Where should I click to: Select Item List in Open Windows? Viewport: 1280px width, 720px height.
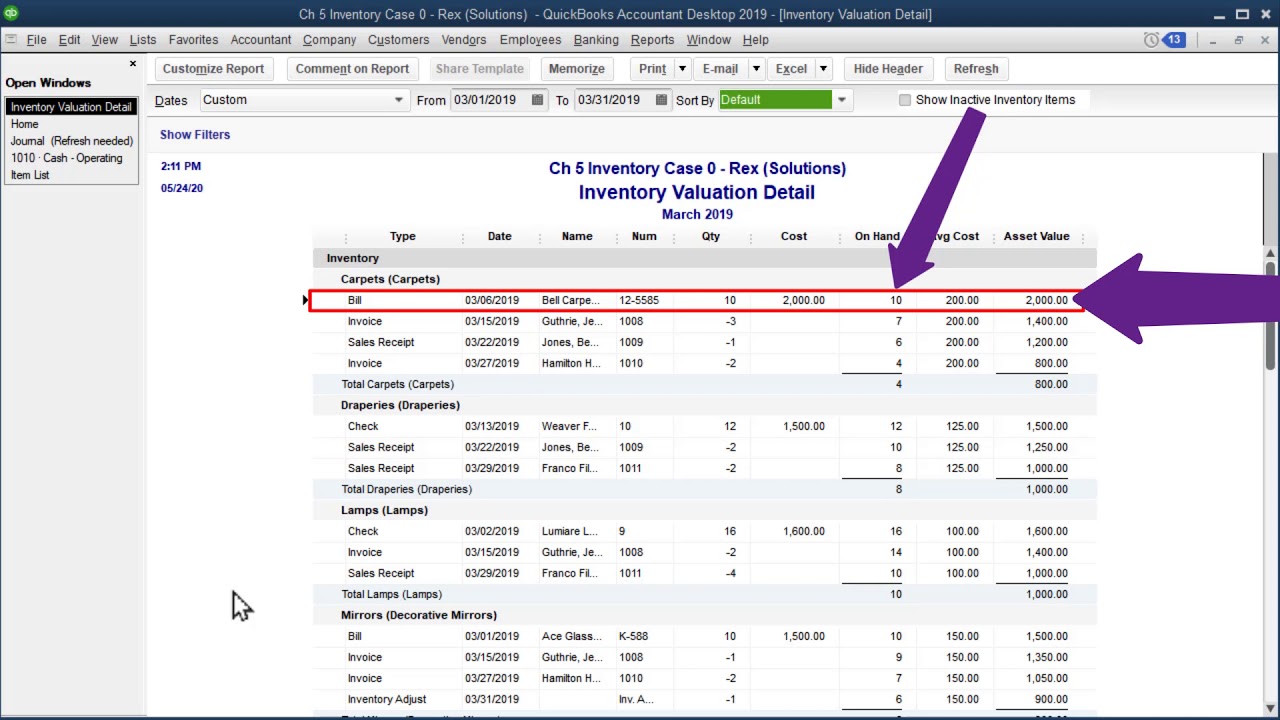click(30, 175)
